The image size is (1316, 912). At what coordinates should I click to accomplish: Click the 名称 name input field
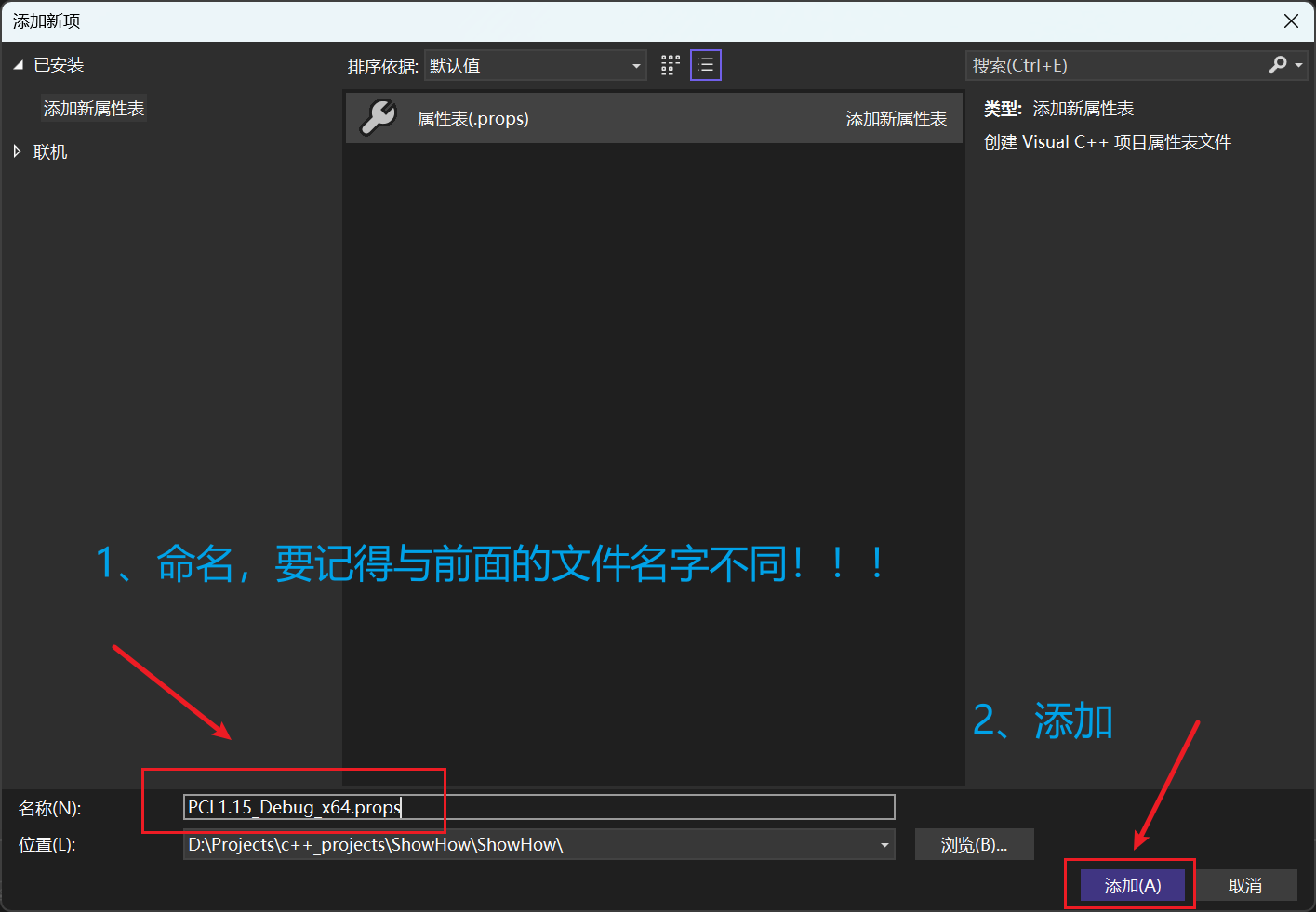click(539, 807)
